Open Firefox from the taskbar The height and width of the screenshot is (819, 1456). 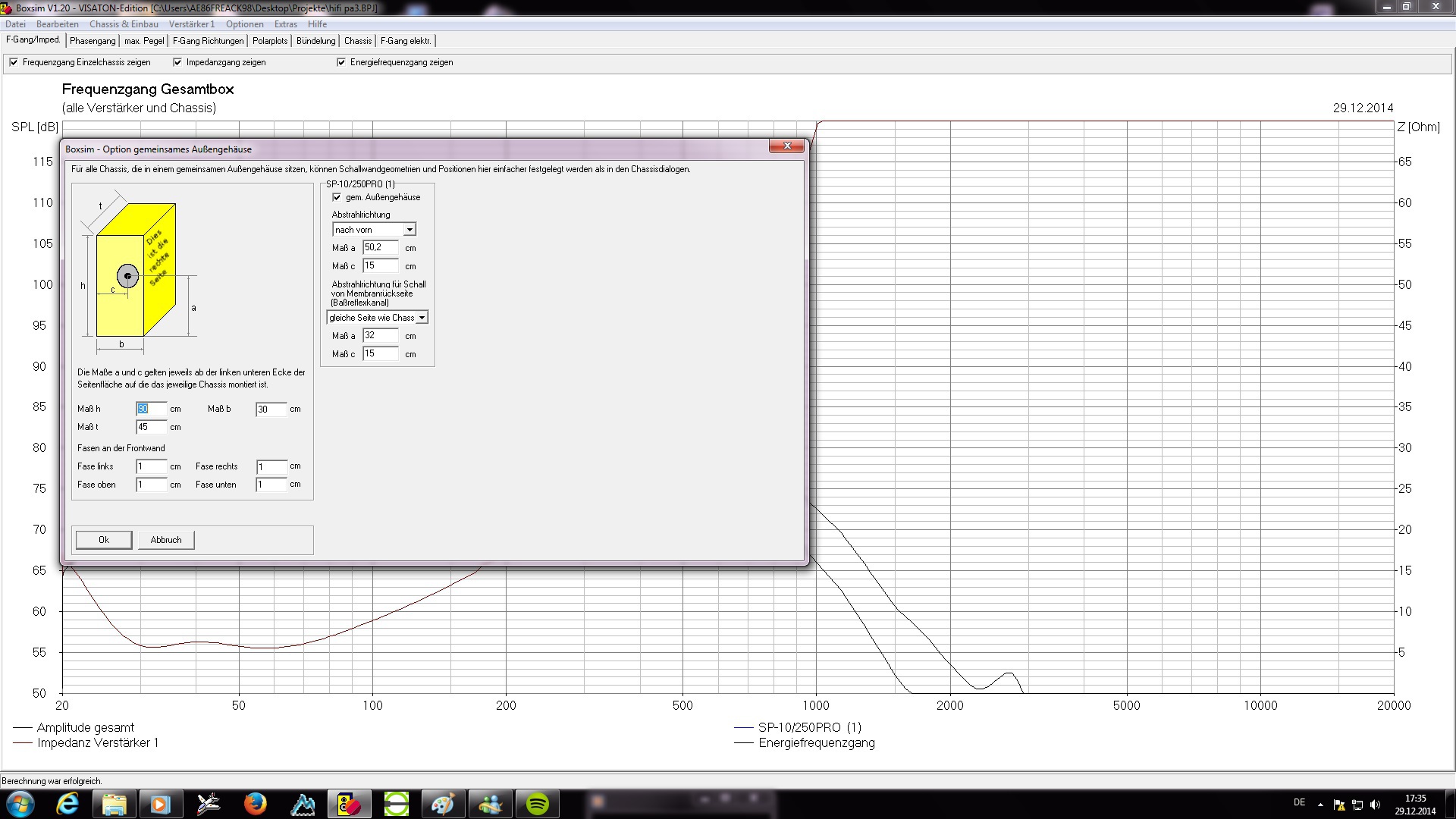(255, 804)
